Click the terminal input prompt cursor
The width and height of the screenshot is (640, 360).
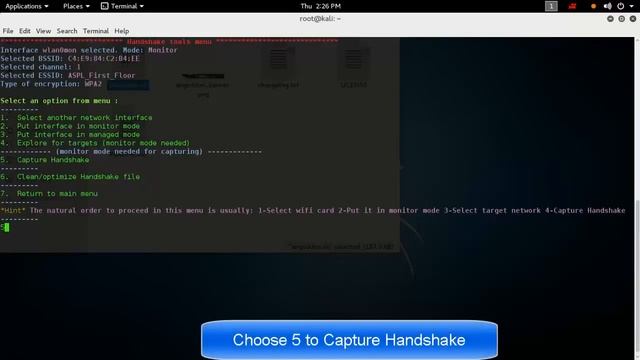7,227
